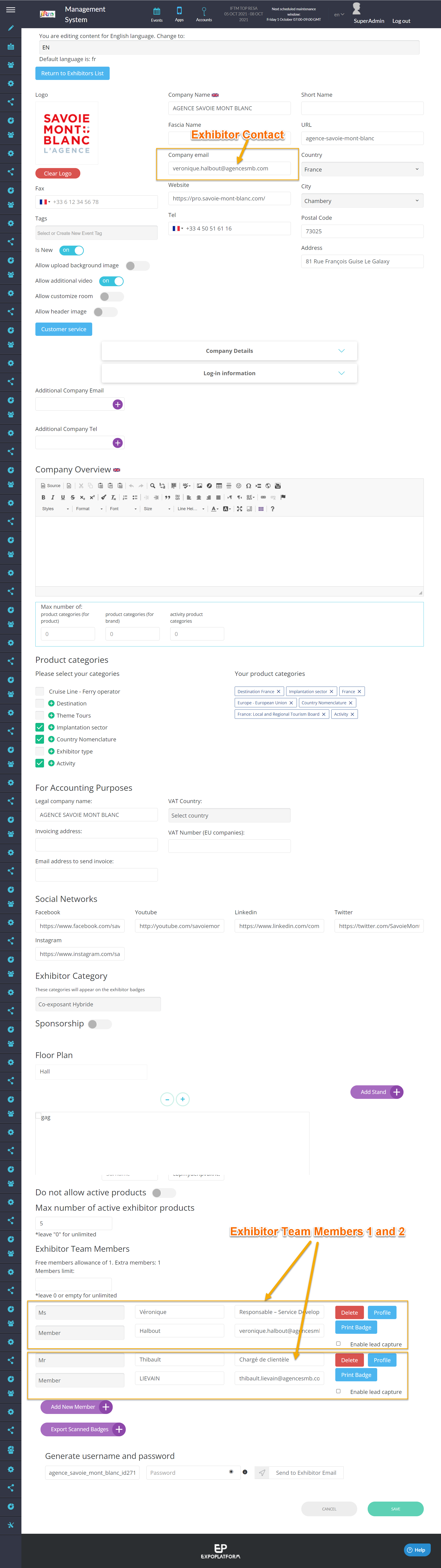Click Log out in header
The image size is (441, 1568).
401,21
